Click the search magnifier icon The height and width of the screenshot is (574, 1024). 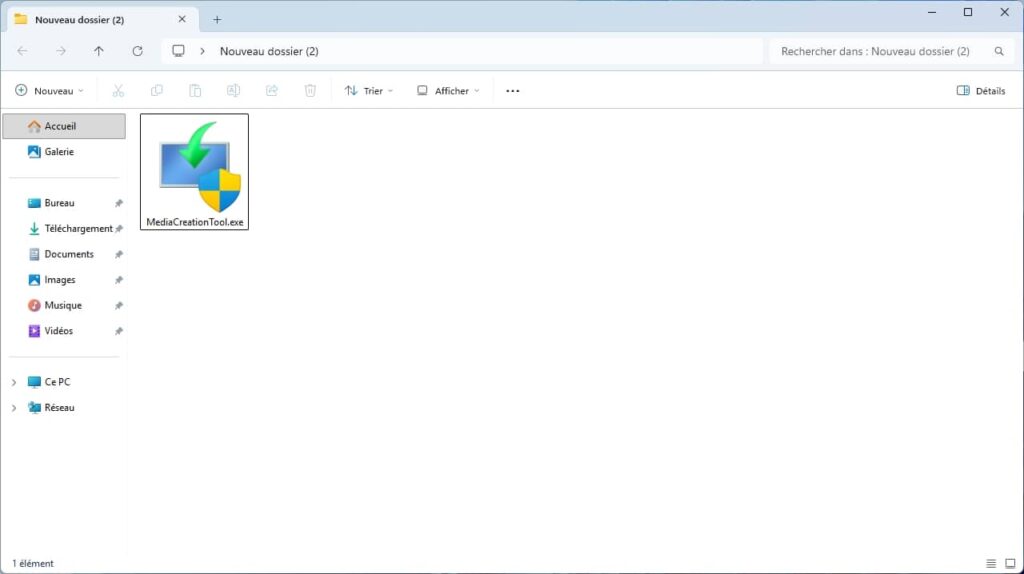coord(999,51)
